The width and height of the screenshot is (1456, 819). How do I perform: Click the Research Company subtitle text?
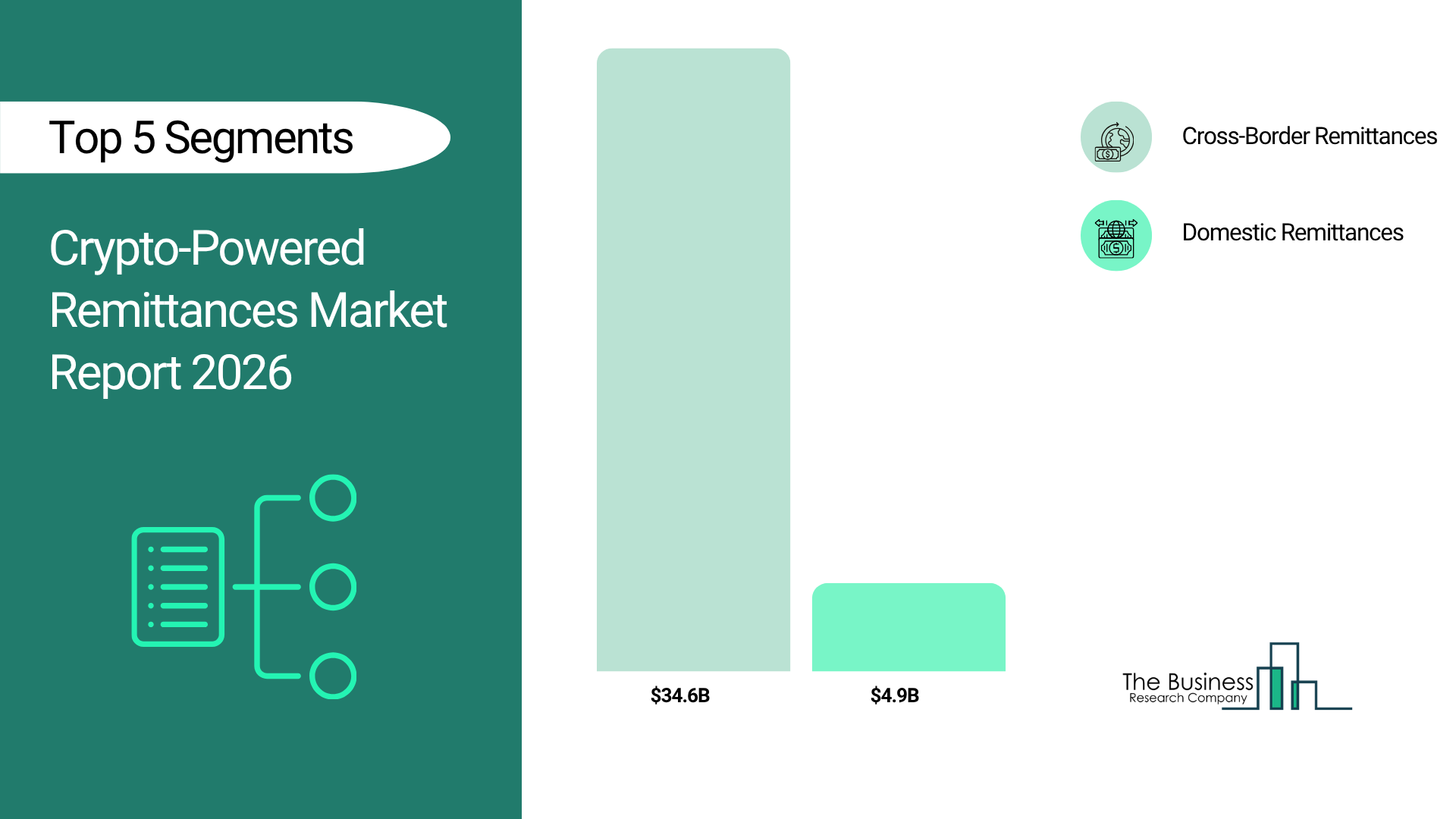point(1188,698)
